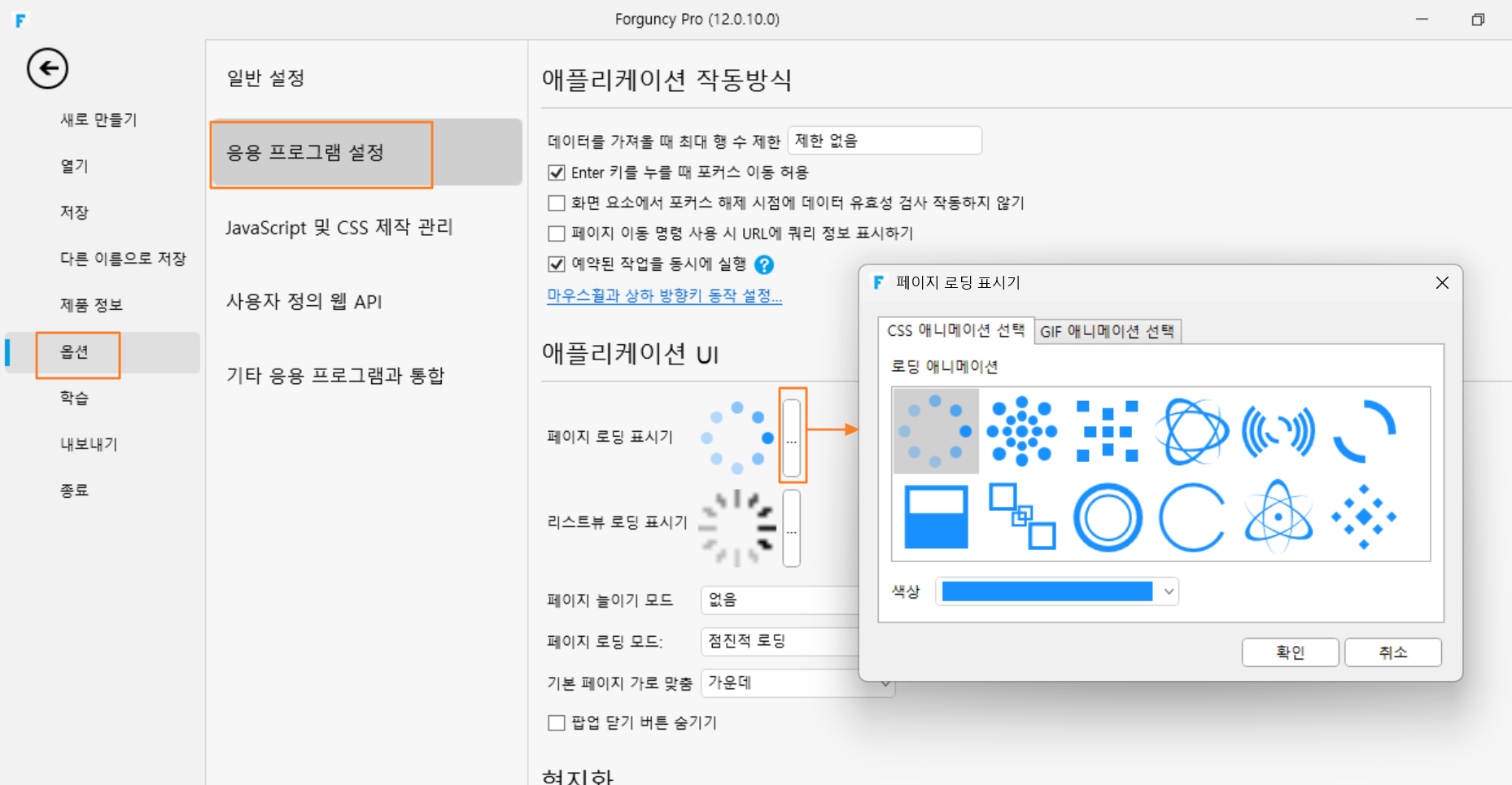Image resolution: width=1512 pixels, height=785 pixels.
Task: Switch to GIF 애니메이션 선택 tab
Action: pyautogui.click(x=1108, y=331)
